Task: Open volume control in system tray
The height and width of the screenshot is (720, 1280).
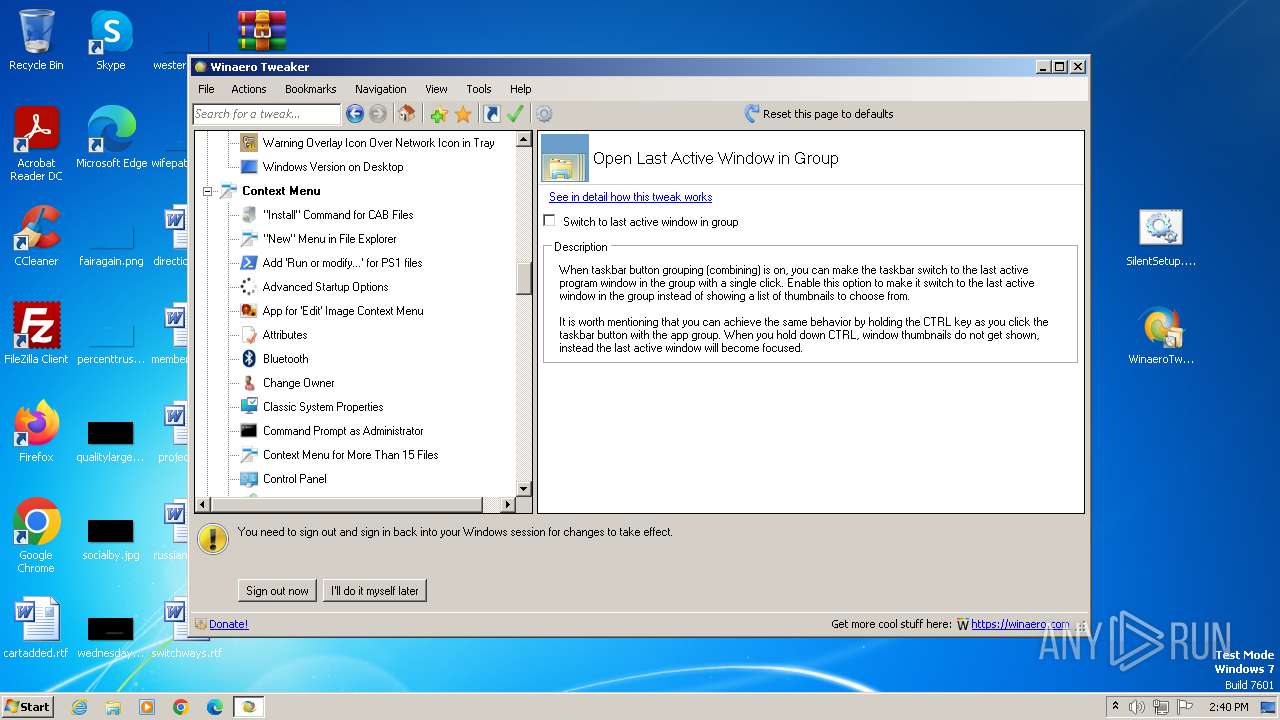Action: point(1136,707)
